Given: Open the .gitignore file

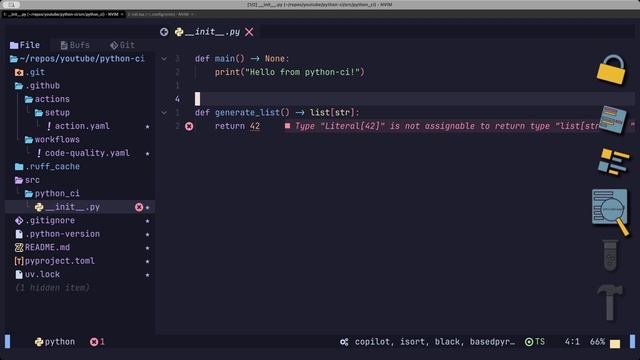Looking at the screenshot, I should pyautogui.click(x=45, y=220).
